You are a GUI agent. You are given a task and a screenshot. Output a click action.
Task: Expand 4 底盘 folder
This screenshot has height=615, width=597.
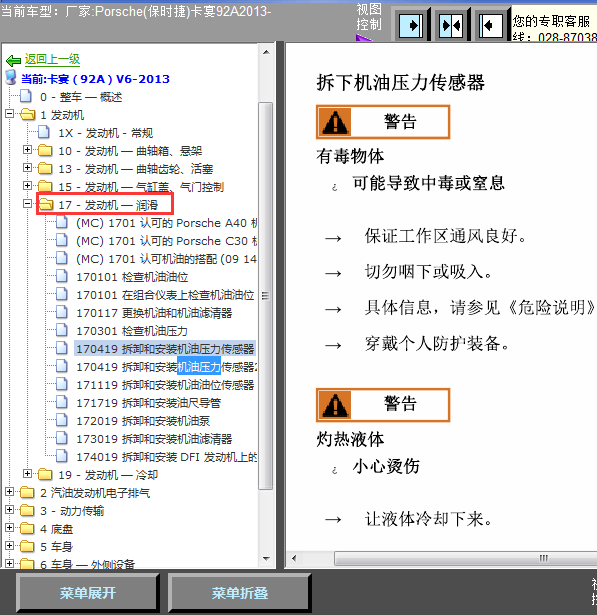pyautogui.click(x=9, y=528)
